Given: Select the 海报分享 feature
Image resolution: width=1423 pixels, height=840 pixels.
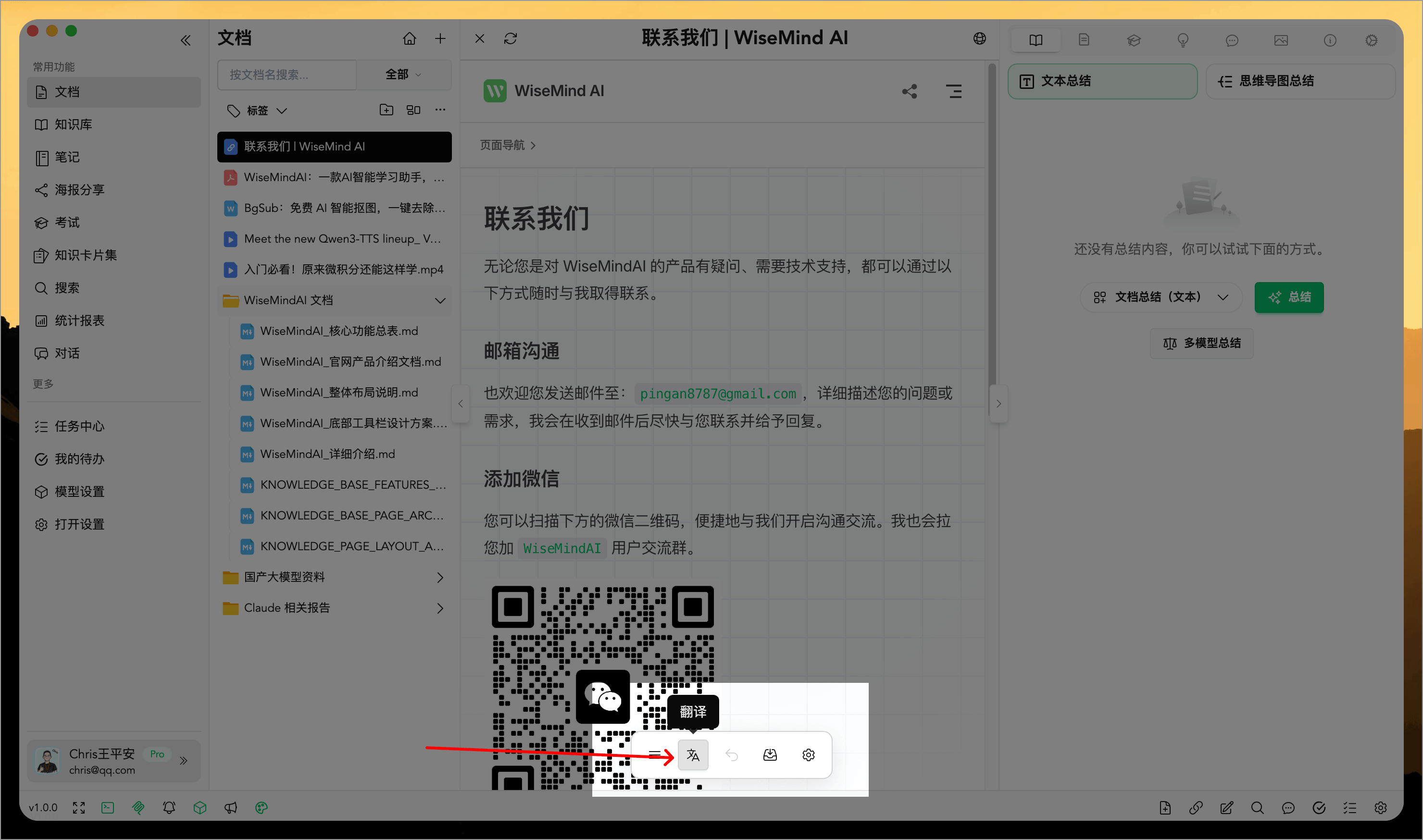Looking at the screenshot, I should pos(79,190).
